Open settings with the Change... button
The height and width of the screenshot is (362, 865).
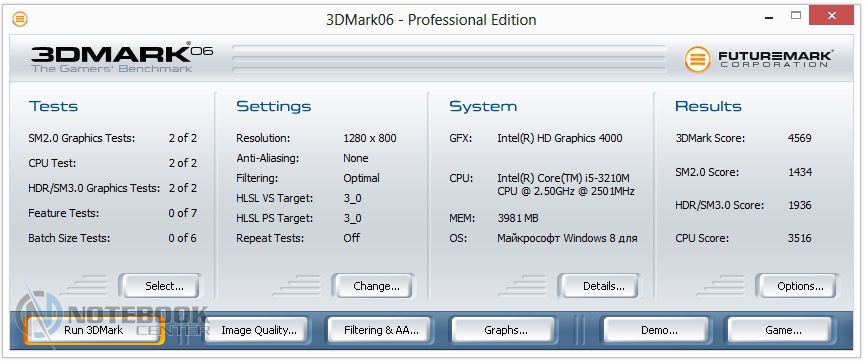point(373,286)
